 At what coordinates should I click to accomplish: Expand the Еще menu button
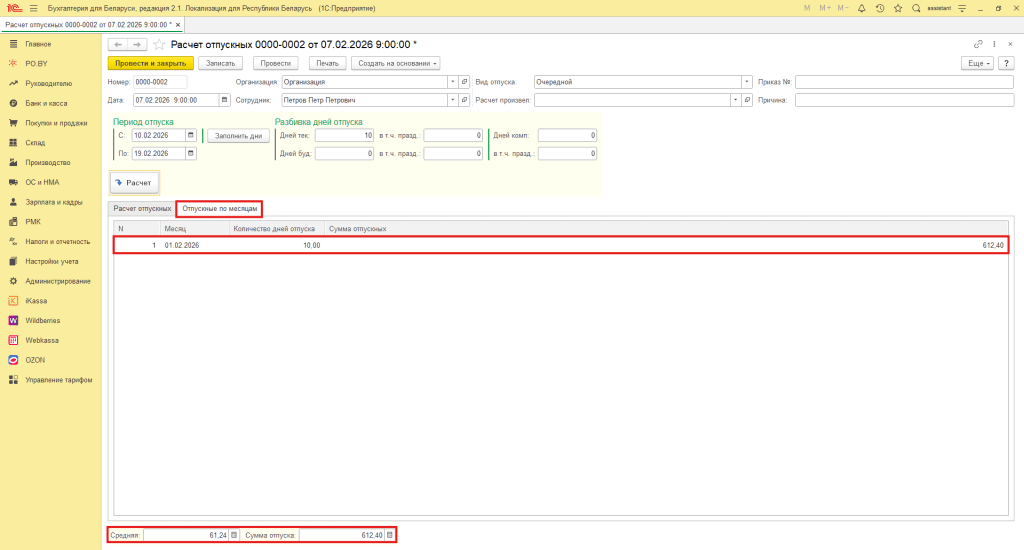[x=976, y=63]
